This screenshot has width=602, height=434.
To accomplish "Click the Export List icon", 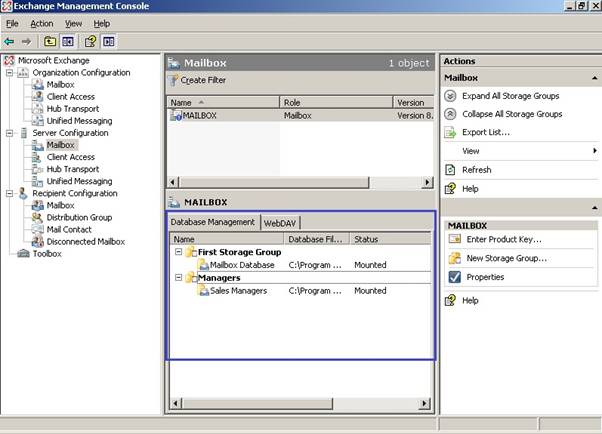I will click(450, 133).
